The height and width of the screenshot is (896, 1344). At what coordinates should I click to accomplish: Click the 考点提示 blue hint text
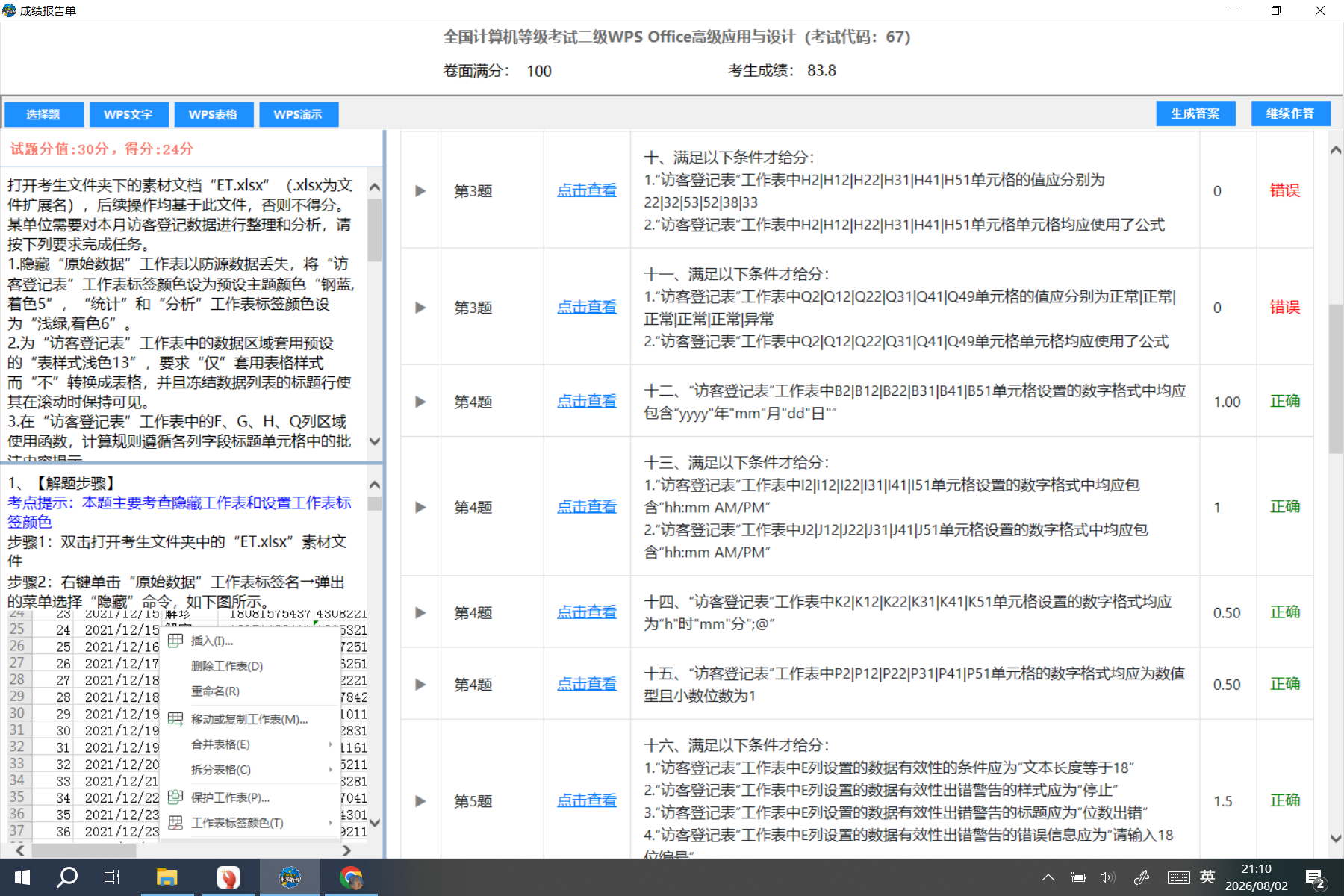[179, 512]
